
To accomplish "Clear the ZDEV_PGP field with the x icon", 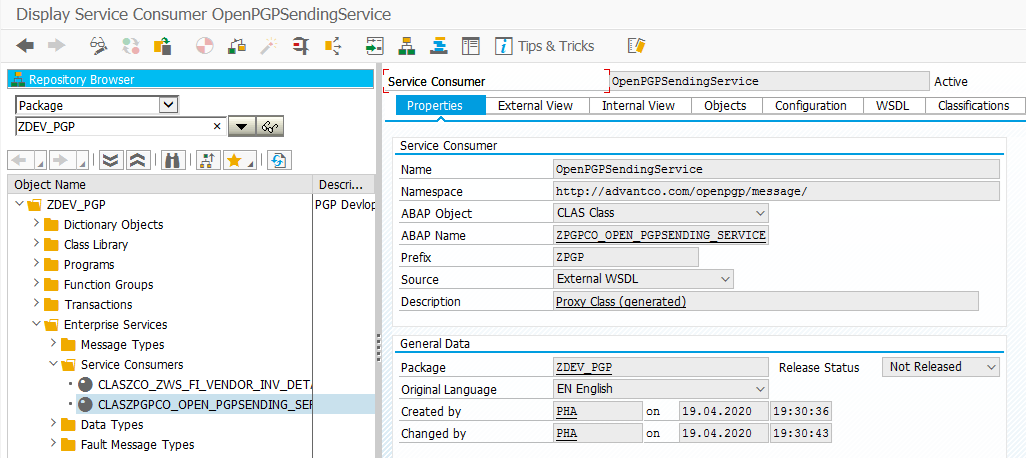I will click(217, 126).
